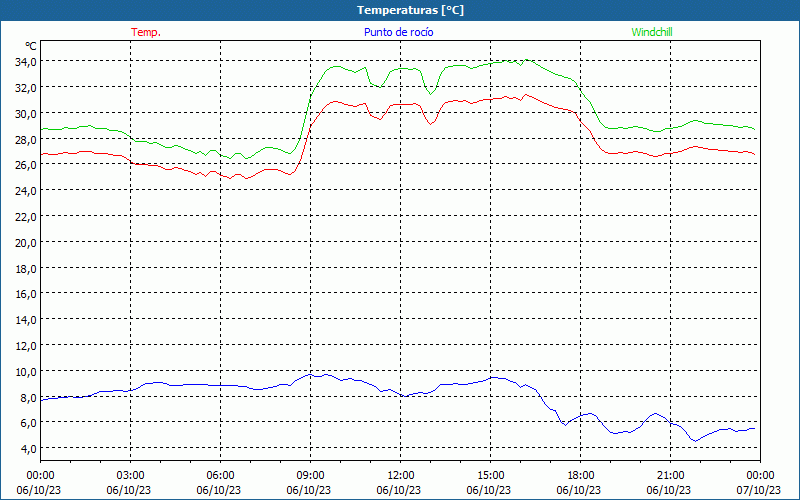Click the 16,0 y-axis value

click(x=26, y=294)
